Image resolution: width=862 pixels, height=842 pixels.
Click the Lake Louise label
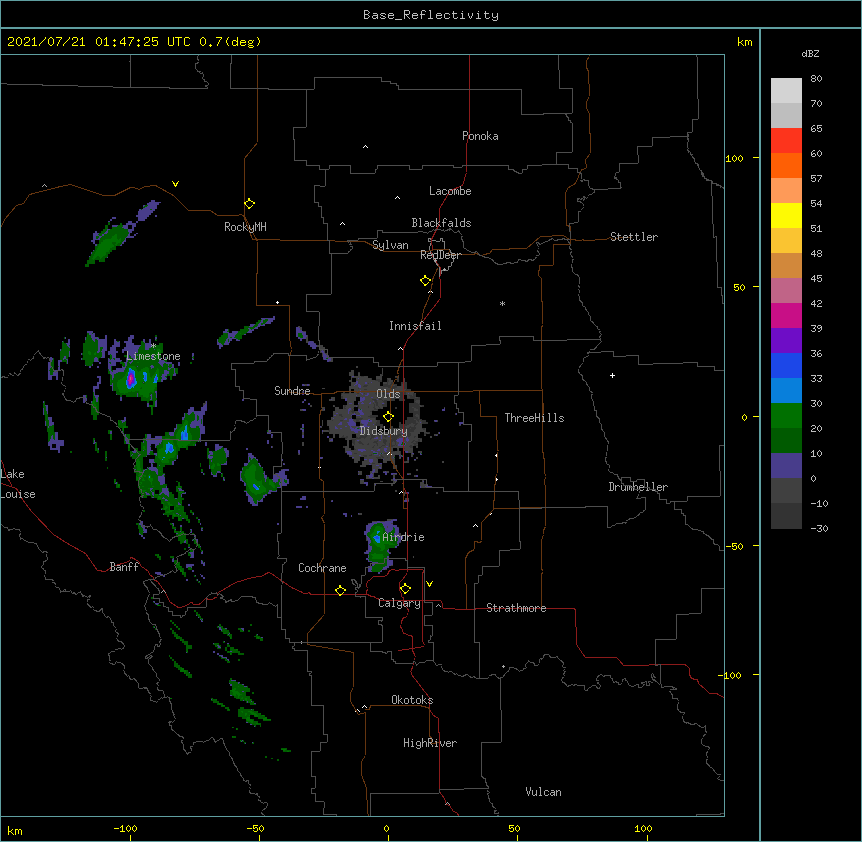(18, 484)
